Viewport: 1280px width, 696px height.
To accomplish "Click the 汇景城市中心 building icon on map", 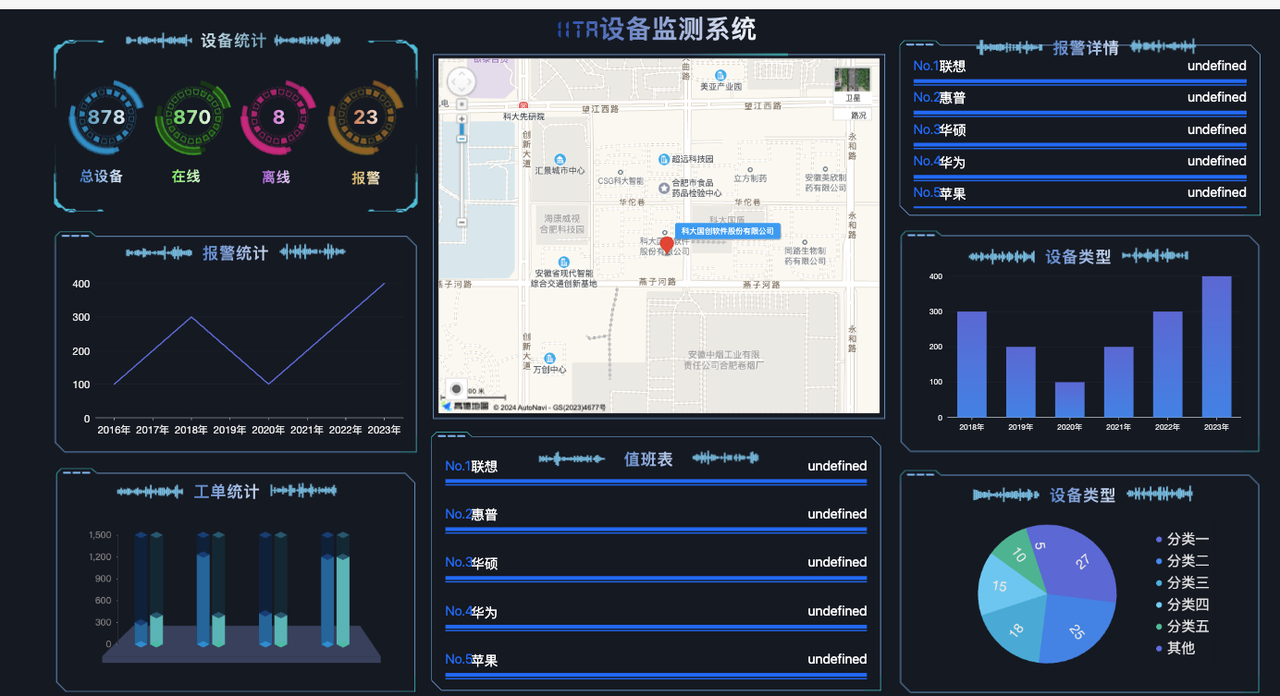I will click(x=559, y=159).
